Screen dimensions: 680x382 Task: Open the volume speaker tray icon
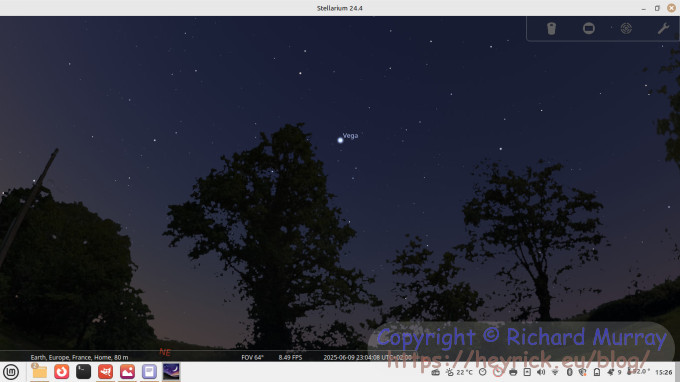click(x=541, y=372)
